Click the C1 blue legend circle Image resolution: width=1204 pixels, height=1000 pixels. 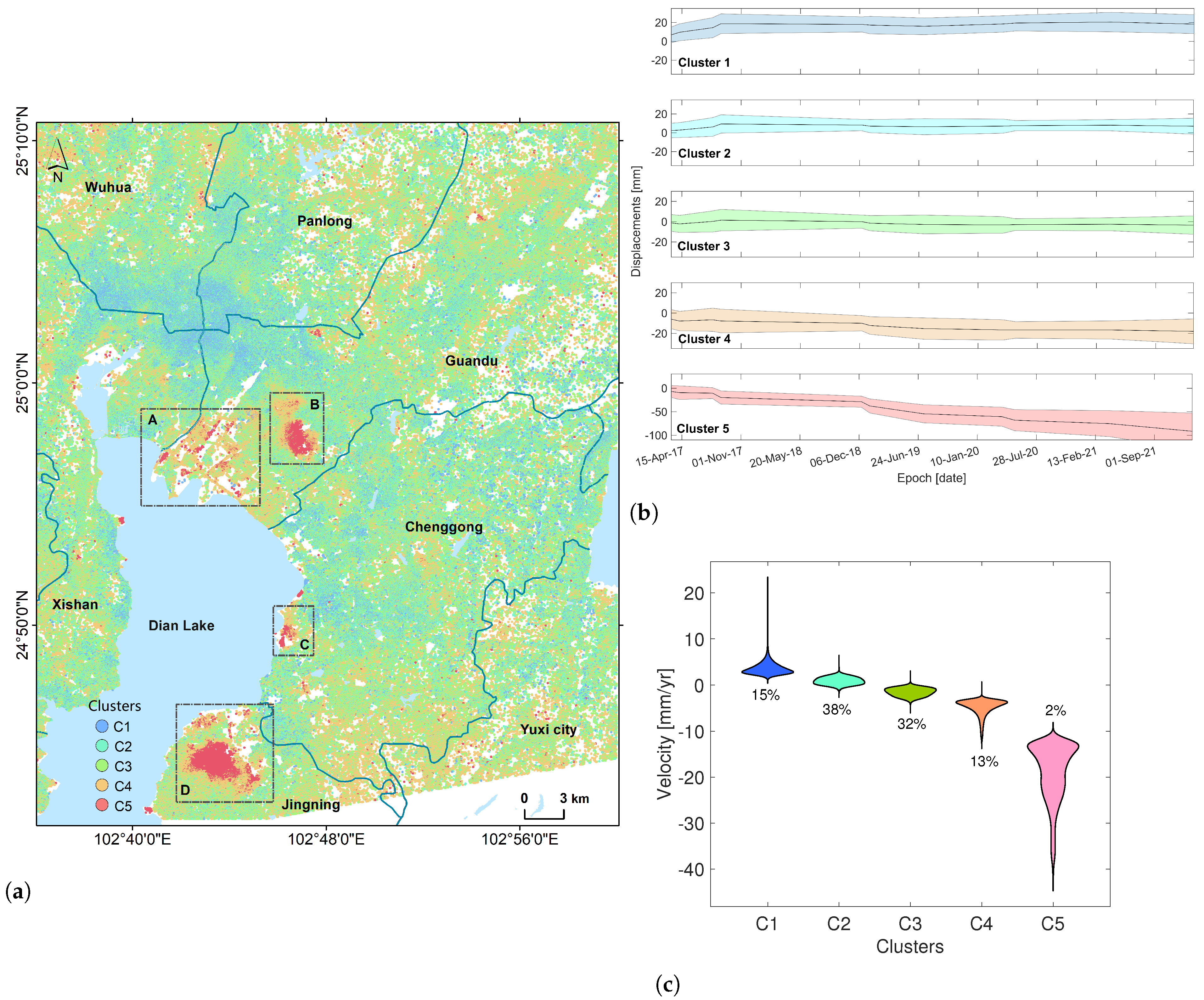[102, 727]
